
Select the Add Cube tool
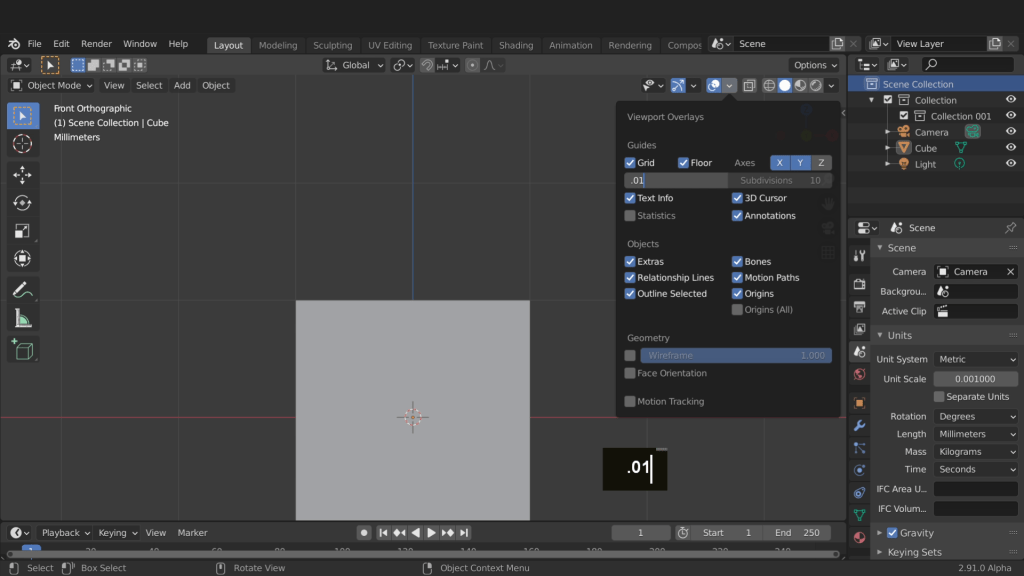click(23, 350)
